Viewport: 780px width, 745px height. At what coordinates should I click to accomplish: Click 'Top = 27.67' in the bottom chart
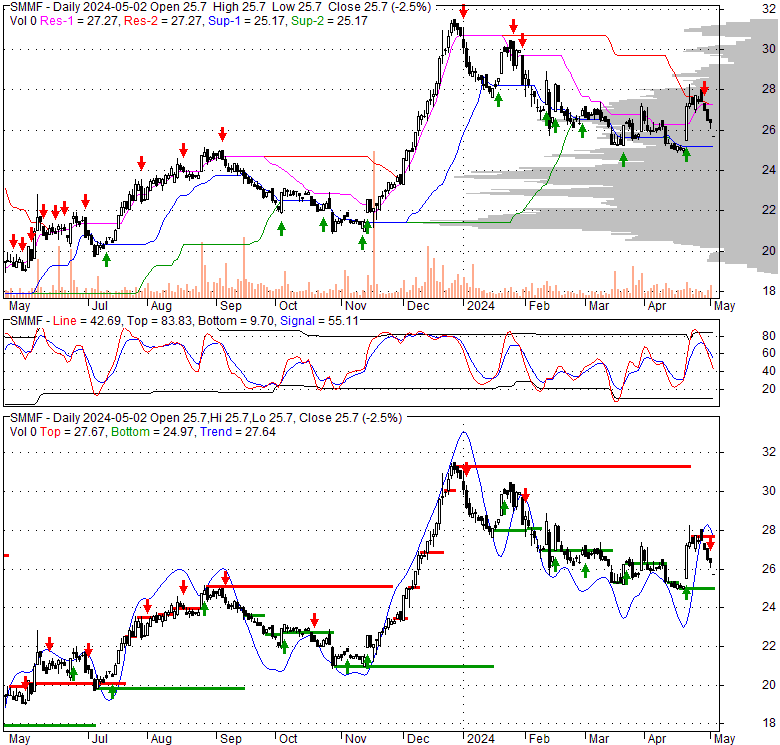click(x=72, y=432)
